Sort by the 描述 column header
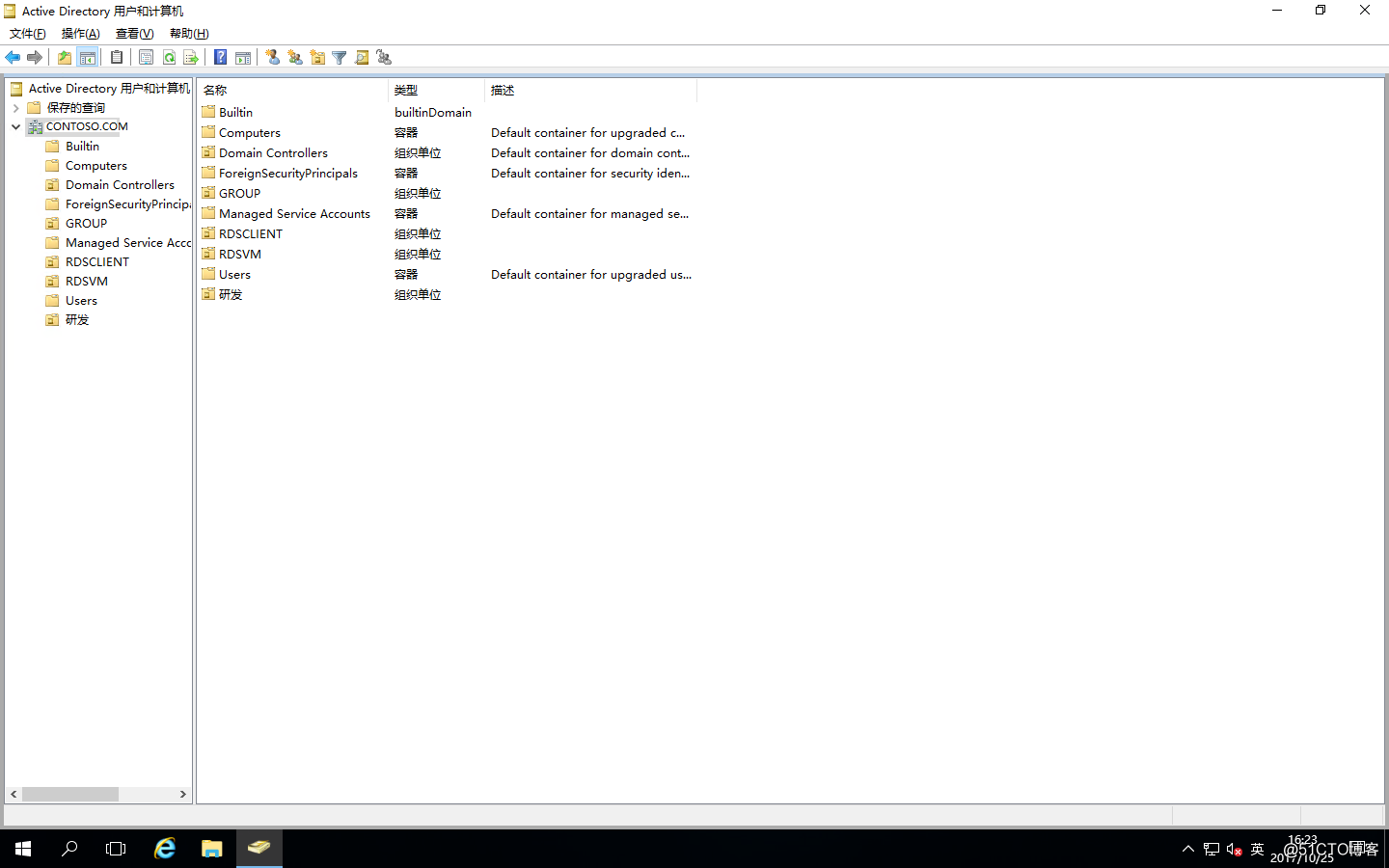This screenshot has height=868, width=1389. pos(590,91)
